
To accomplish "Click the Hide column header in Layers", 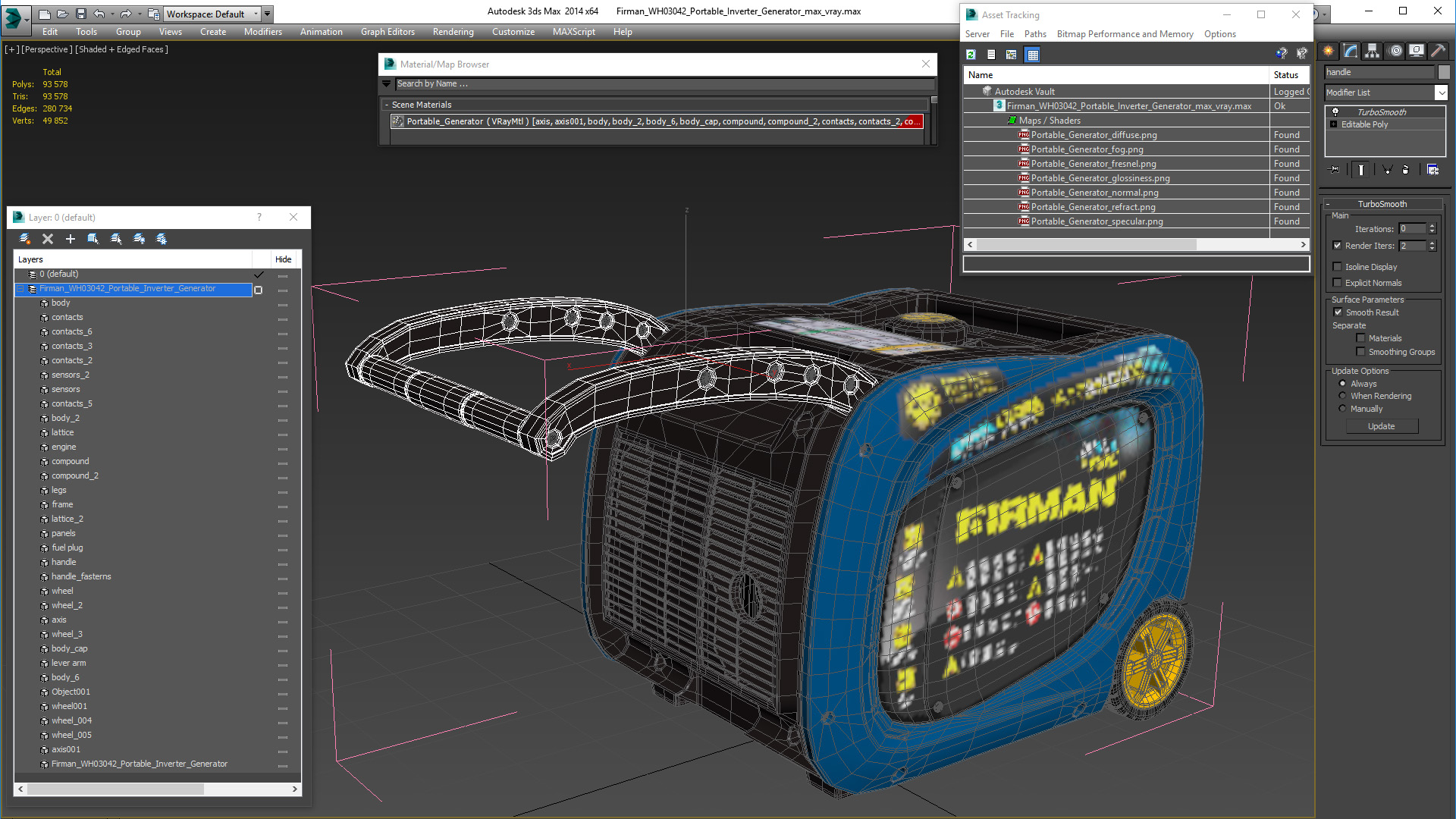I will (x=283, y=259).
